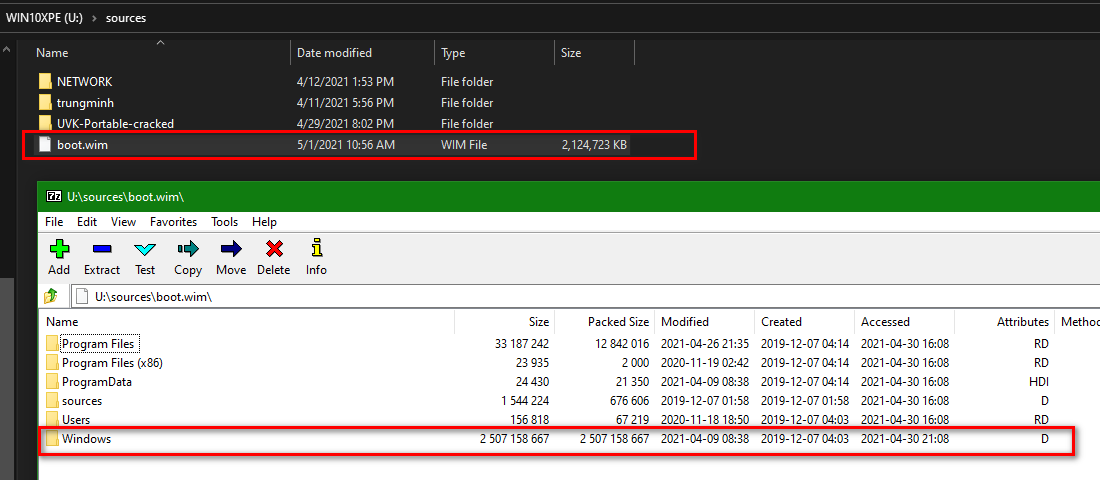Click the sources breadcrumb in Explorer
Viewport: 1100px width, 480px height.
click(x=126, y=18)
